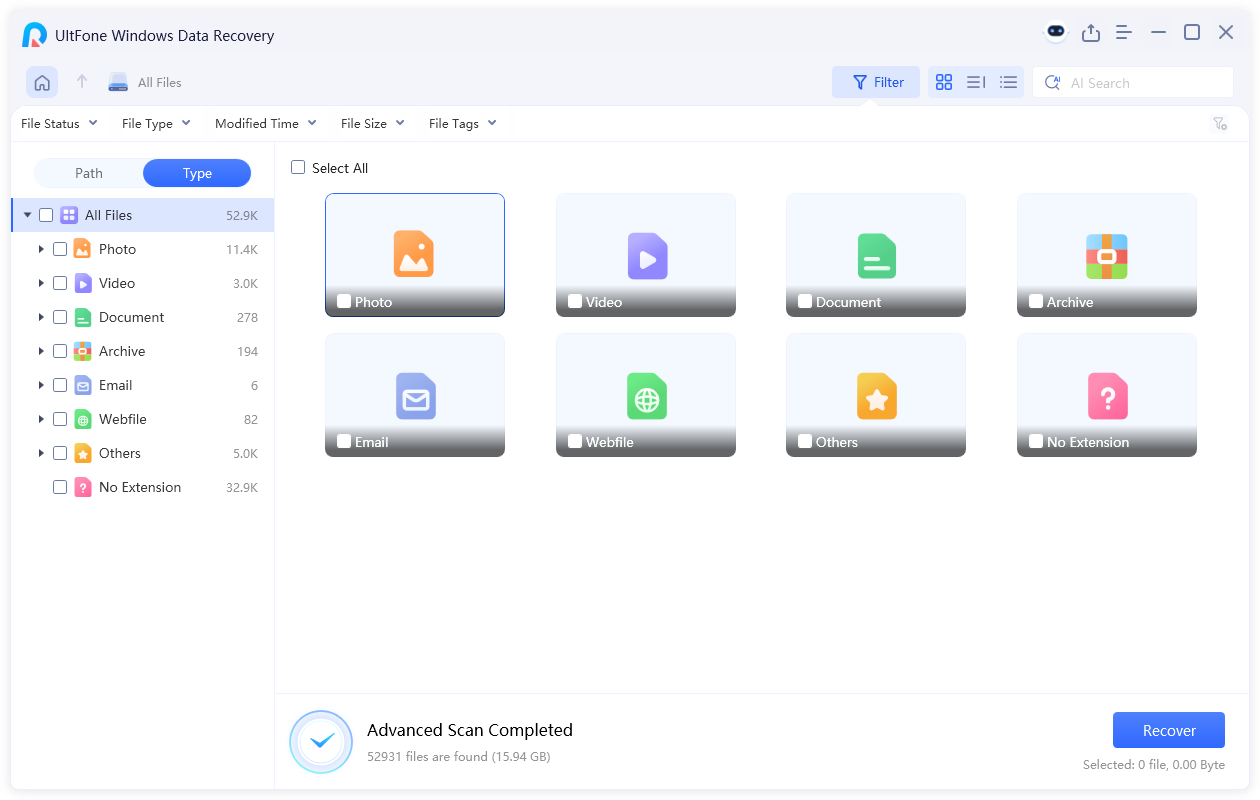Open the hamburger menu icon in the title bar
The image size is (1260, 800).
1124,33
